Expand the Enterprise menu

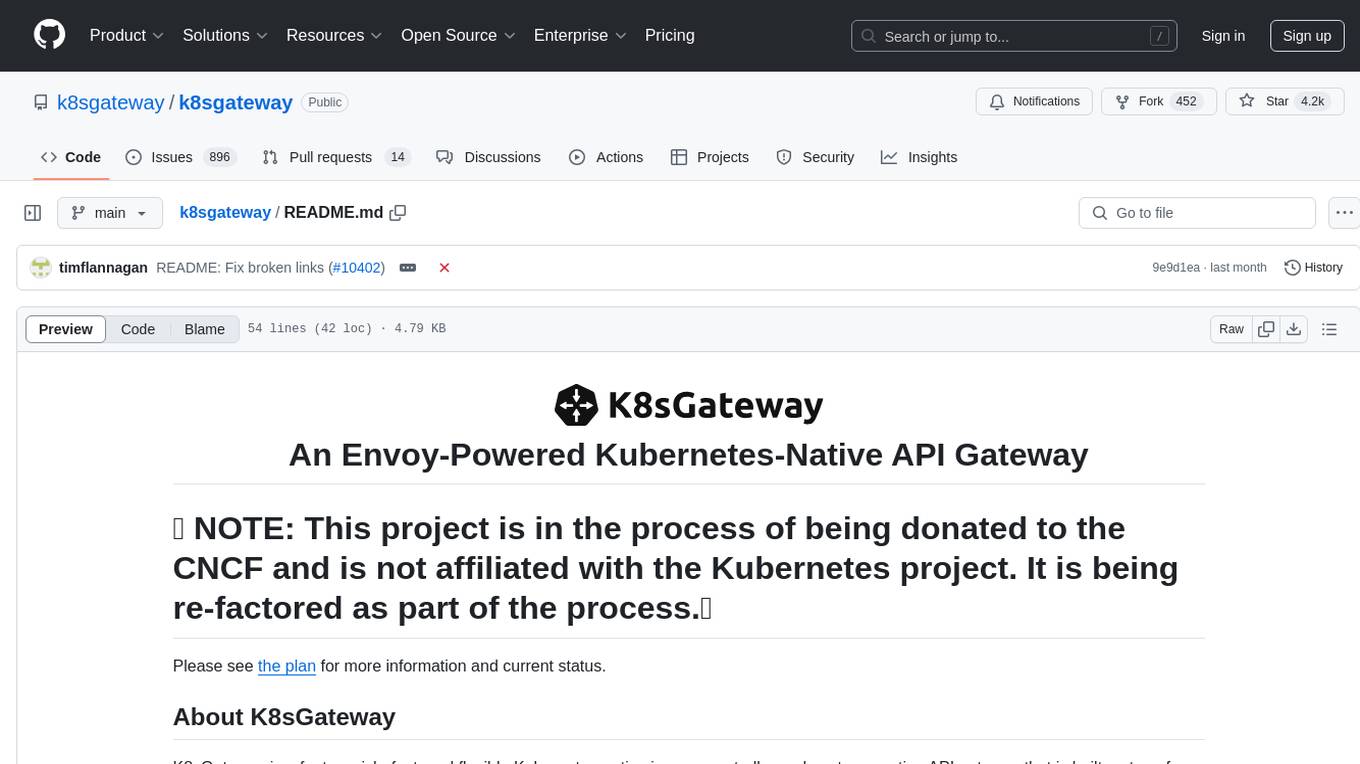580,35
